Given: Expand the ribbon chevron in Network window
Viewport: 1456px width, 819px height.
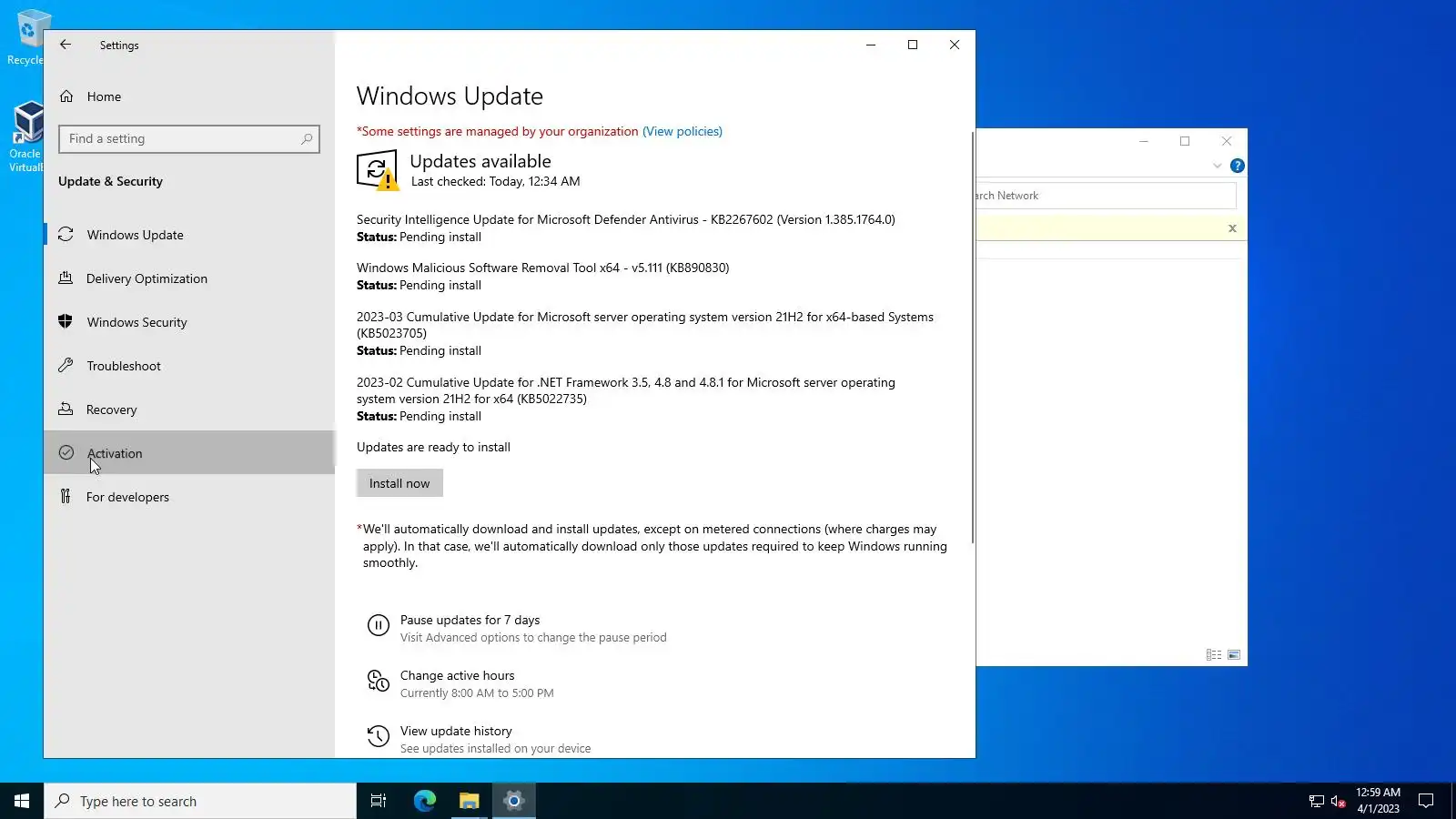Looking at the screenshot, I should pos(1217,166).
